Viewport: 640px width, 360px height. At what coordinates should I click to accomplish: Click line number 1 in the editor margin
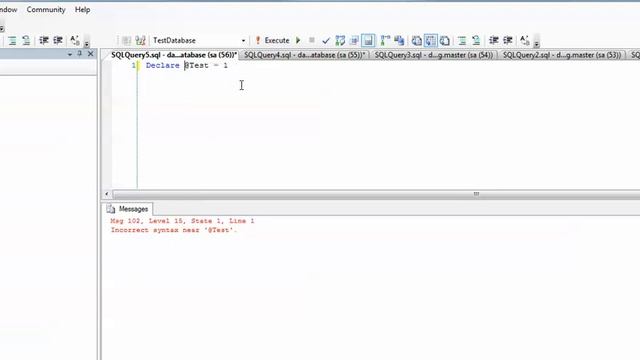click(x=133, y=65)
